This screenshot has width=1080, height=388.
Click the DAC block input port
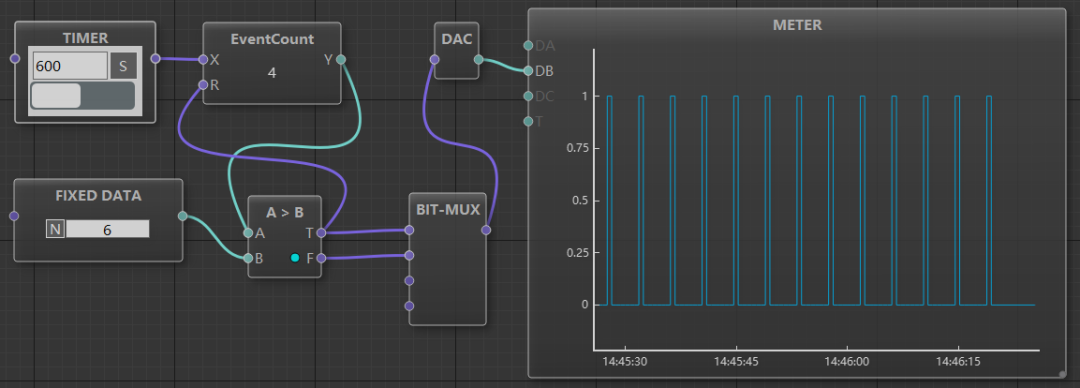(434, 60)
